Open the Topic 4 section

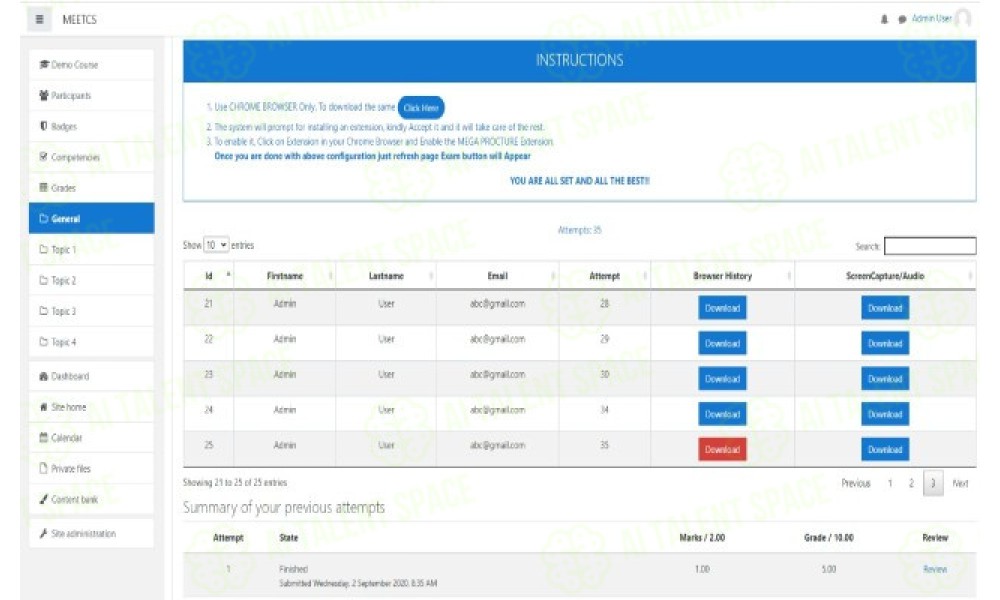(91, 342)
